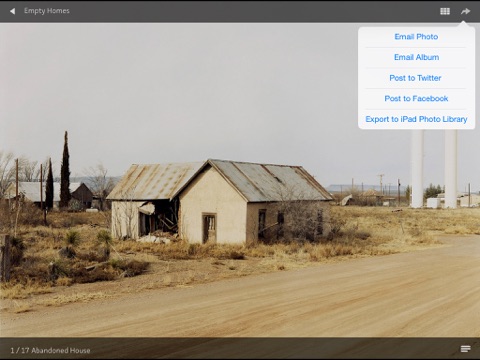This screenshot has height=360, width=480.
Task: Tap the dirt road in the photo
Action: tap(267, 300)
